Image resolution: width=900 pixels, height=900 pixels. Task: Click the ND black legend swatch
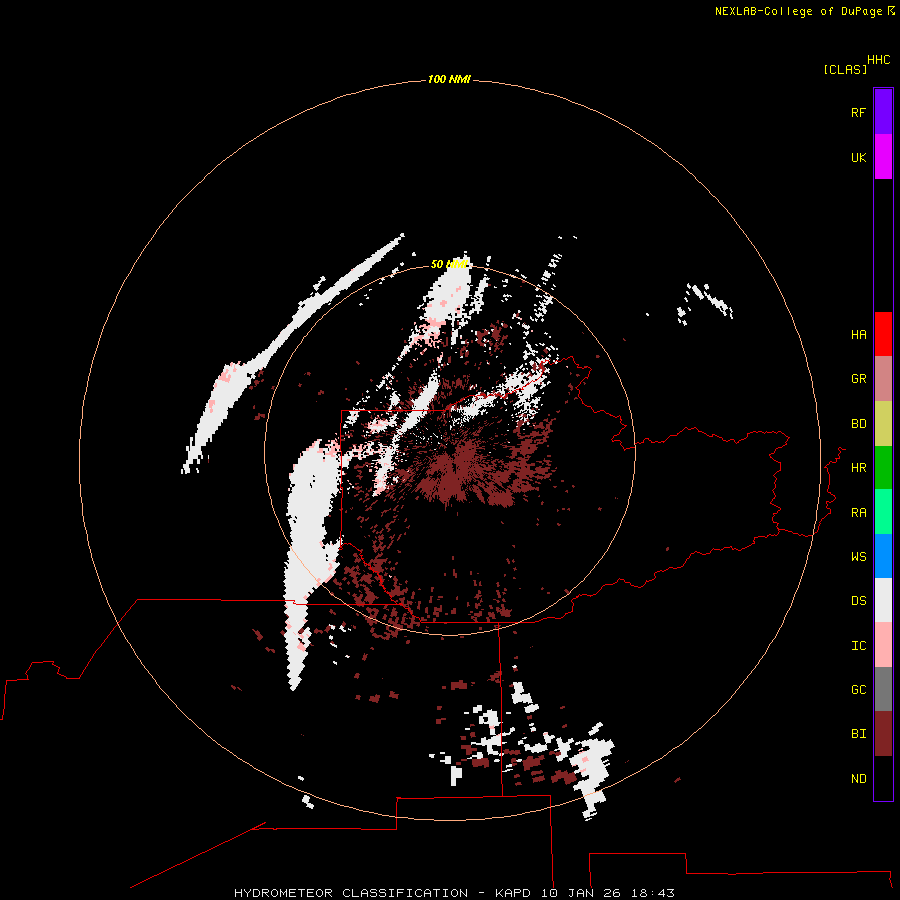tap(883, 778)
